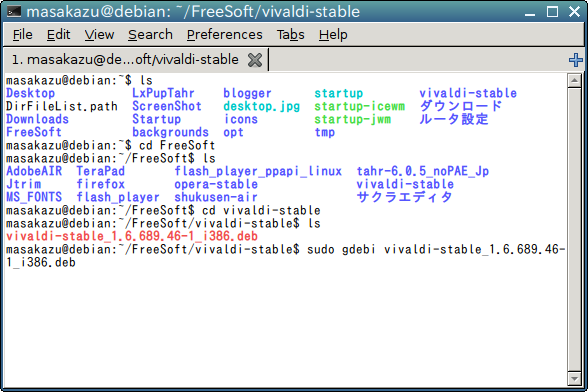Screen dimensions: 588x392
Task: Maximize the terminal window
Action: (x=552, y=12)
